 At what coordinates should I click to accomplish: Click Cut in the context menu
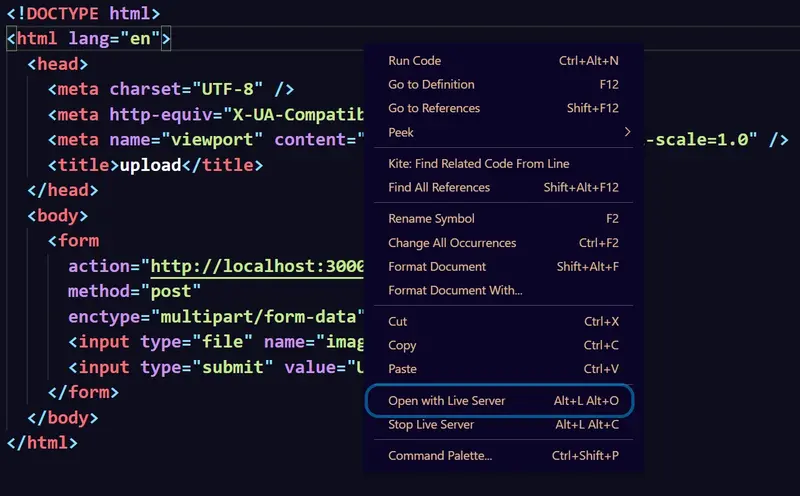(398, 322)
